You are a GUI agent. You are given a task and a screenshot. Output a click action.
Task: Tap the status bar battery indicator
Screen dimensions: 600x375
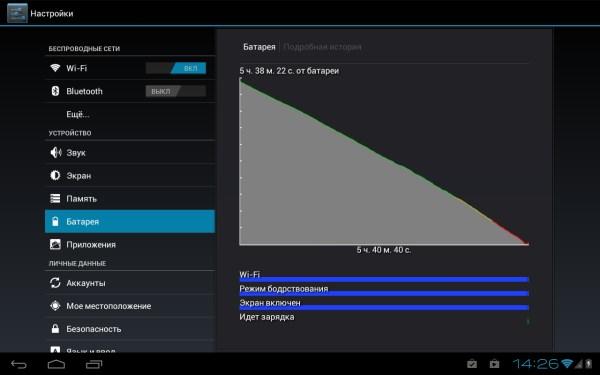(x=589, y=363)
